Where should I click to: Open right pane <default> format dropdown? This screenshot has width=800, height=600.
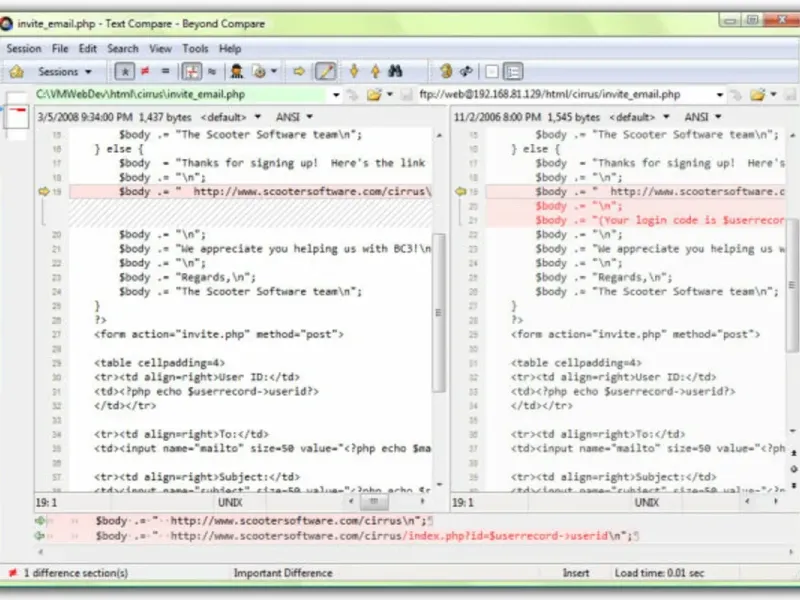(639, 117)
